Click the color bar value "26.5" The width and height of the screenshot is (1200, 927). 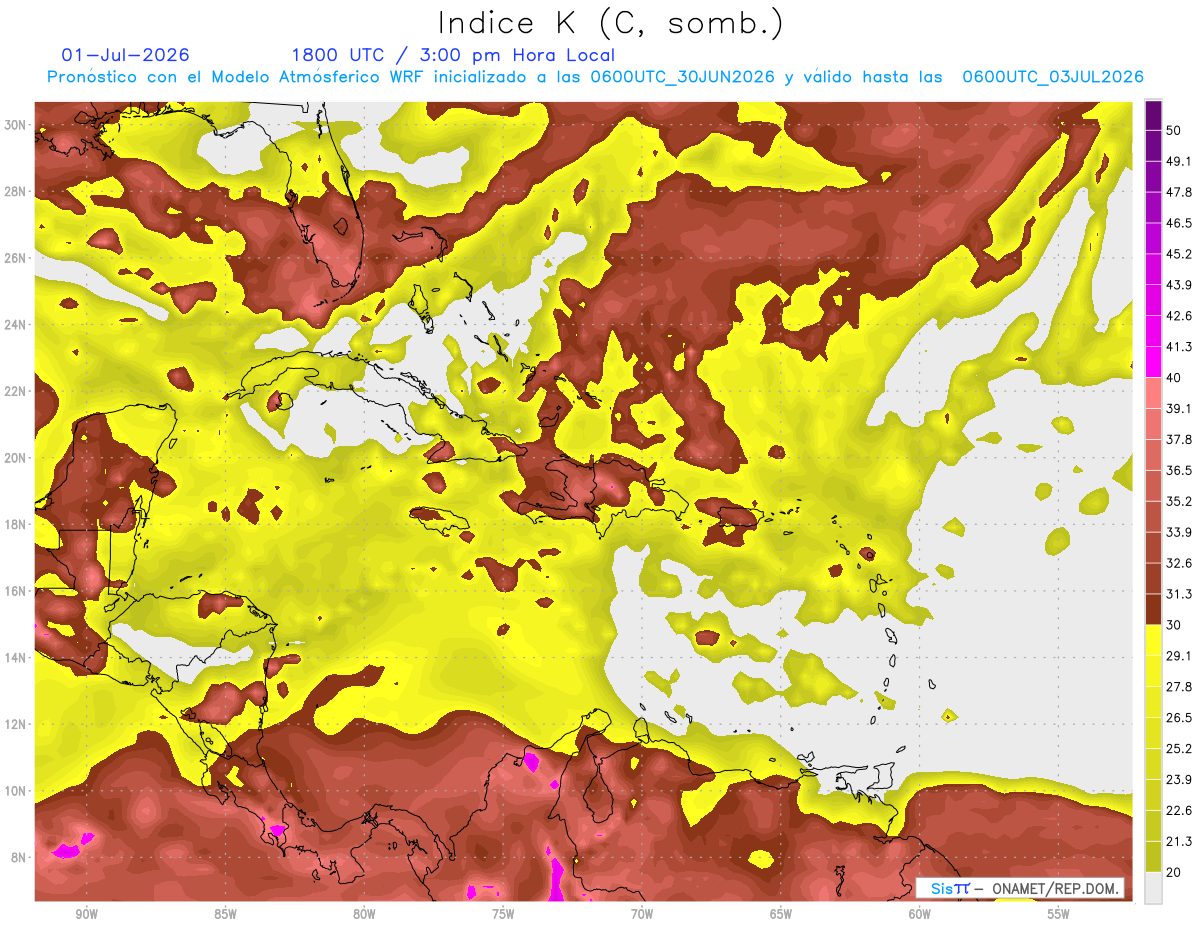pos(1180,719)
